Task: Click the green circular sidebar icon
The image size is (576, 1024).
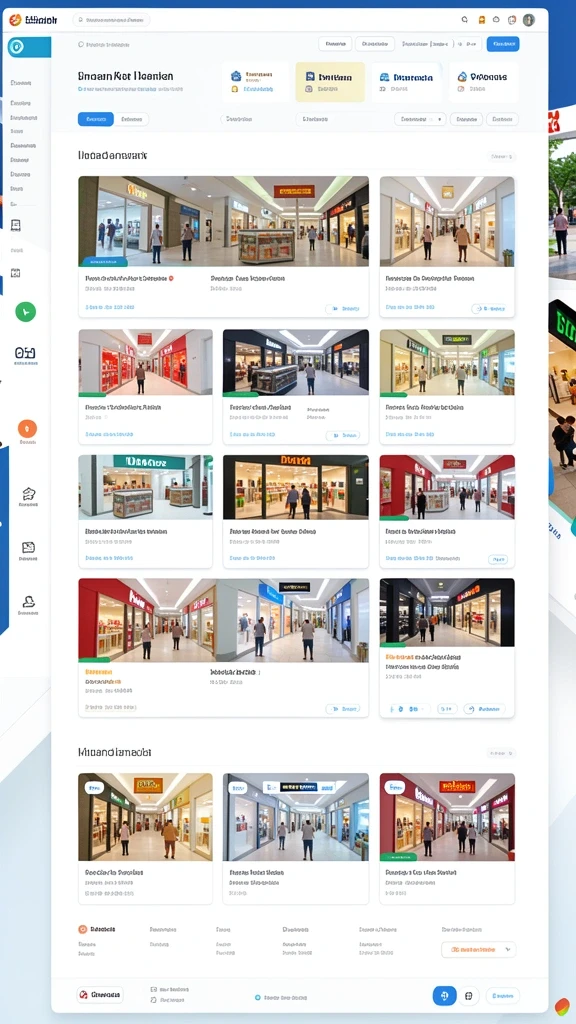Action: pos(25,312)
